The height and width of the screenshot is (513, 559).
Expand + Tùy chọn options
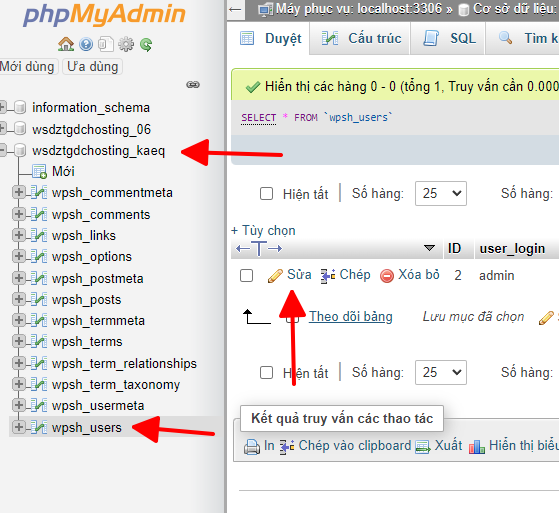coord(263,231)
